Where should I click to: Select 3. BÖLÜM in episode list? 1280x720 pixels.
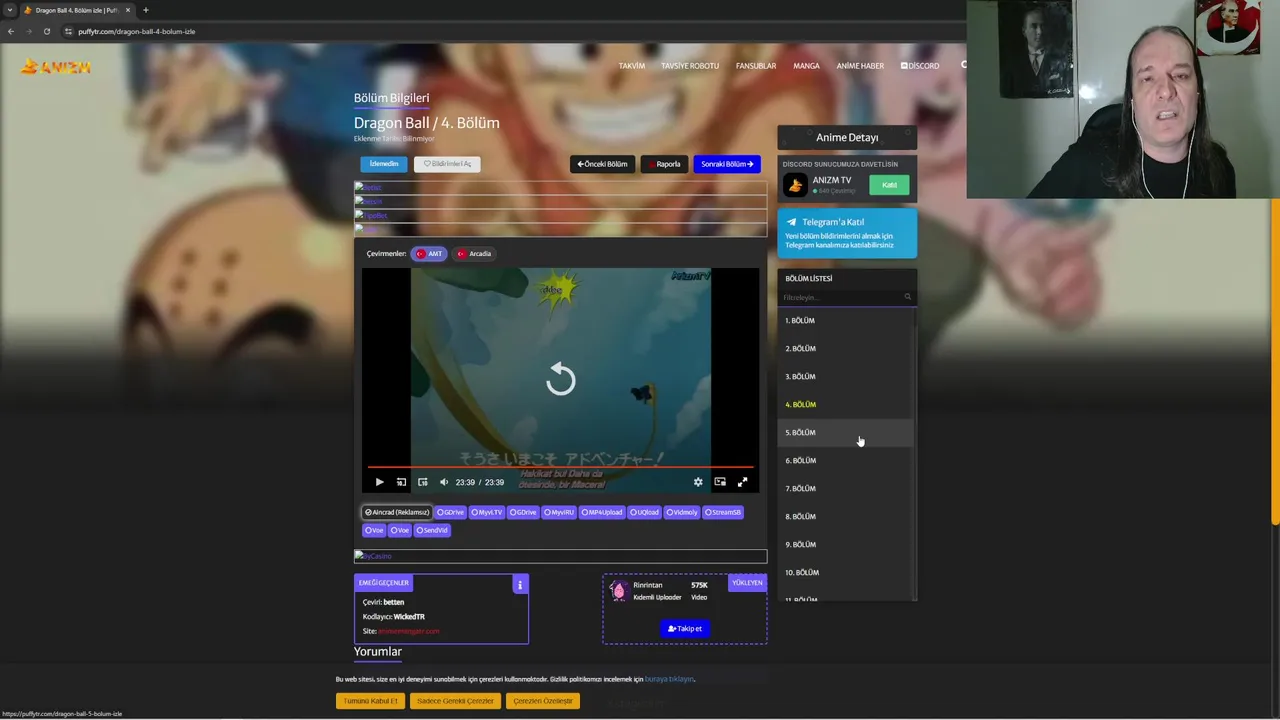point(844,376)
